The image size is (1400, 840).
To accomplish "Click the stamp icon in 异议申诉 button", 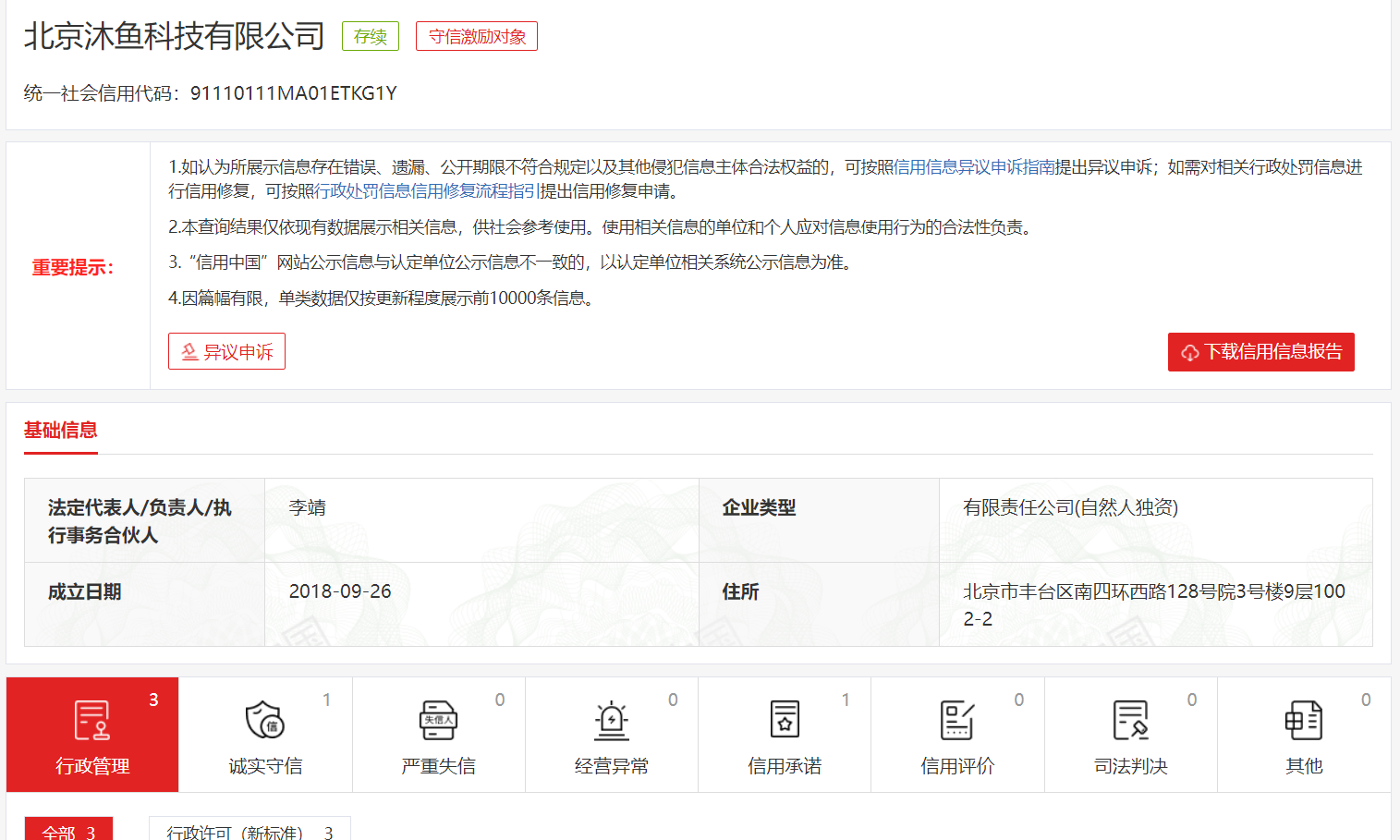I will [x=189, y=352].
